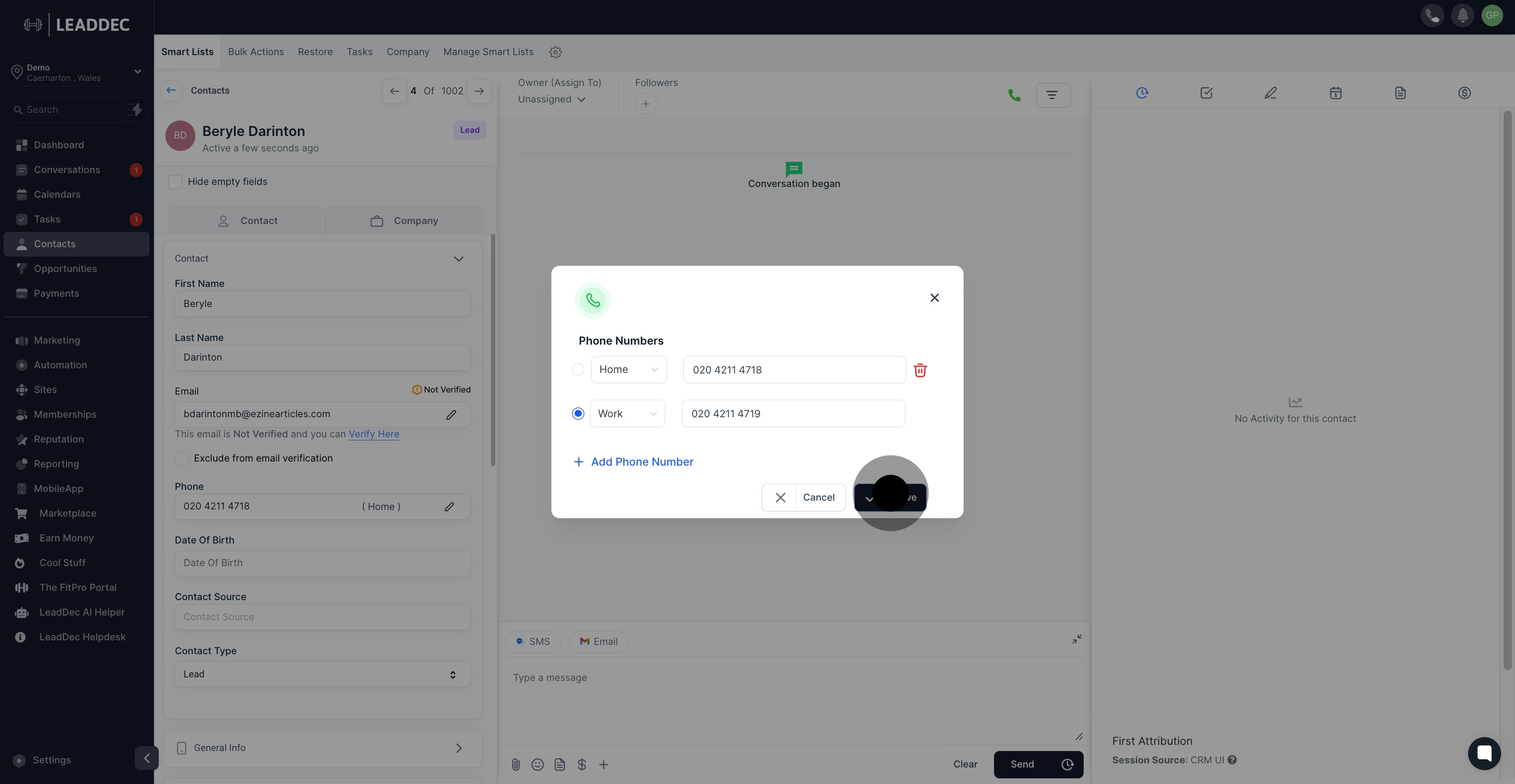Collapse the Contact section
1515x784 pixels.
click(x=459, y=259)
